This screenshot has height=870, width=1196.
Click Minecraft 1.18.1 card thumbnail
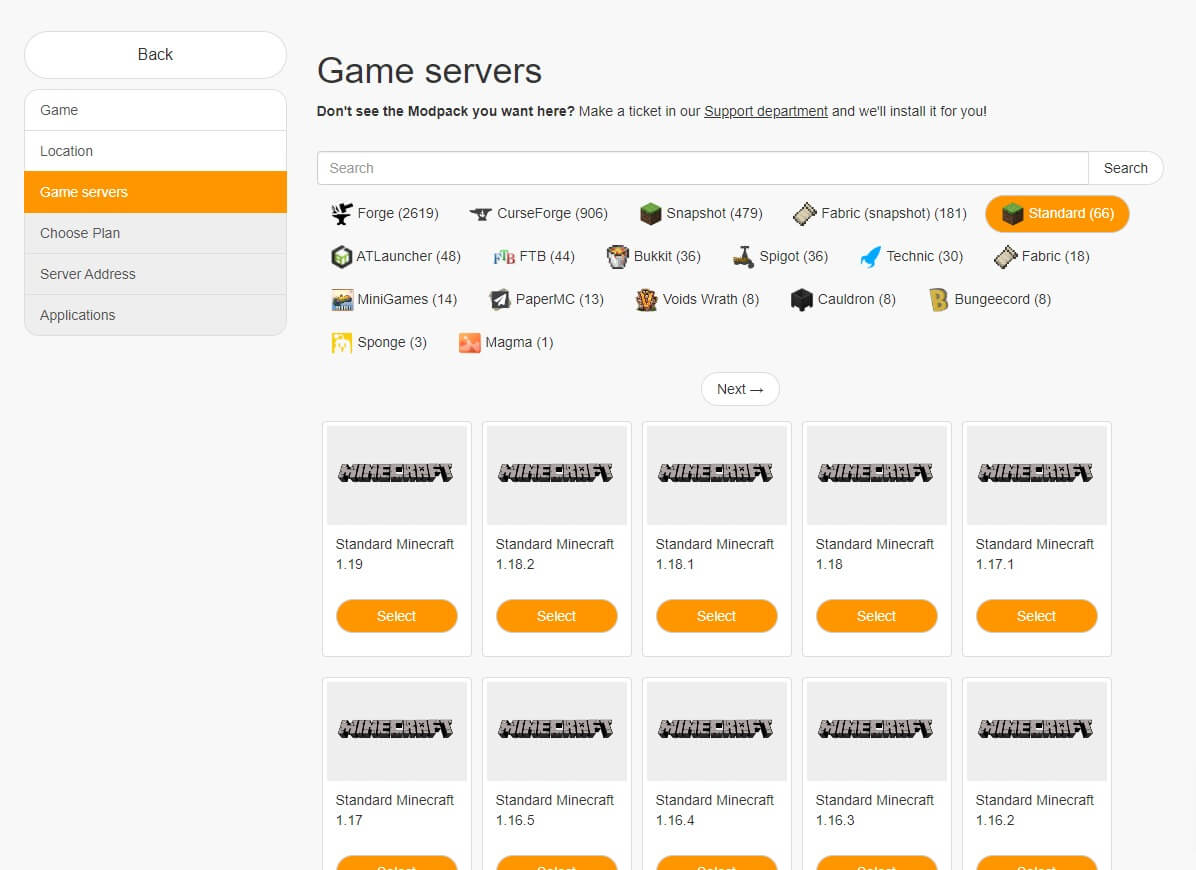click(x=717, y=475)
